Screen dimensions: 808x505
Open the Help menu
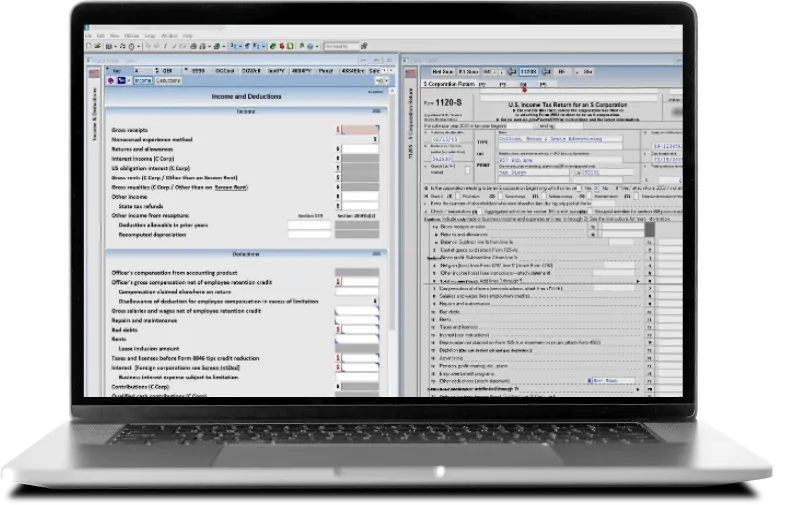(187, 35)
